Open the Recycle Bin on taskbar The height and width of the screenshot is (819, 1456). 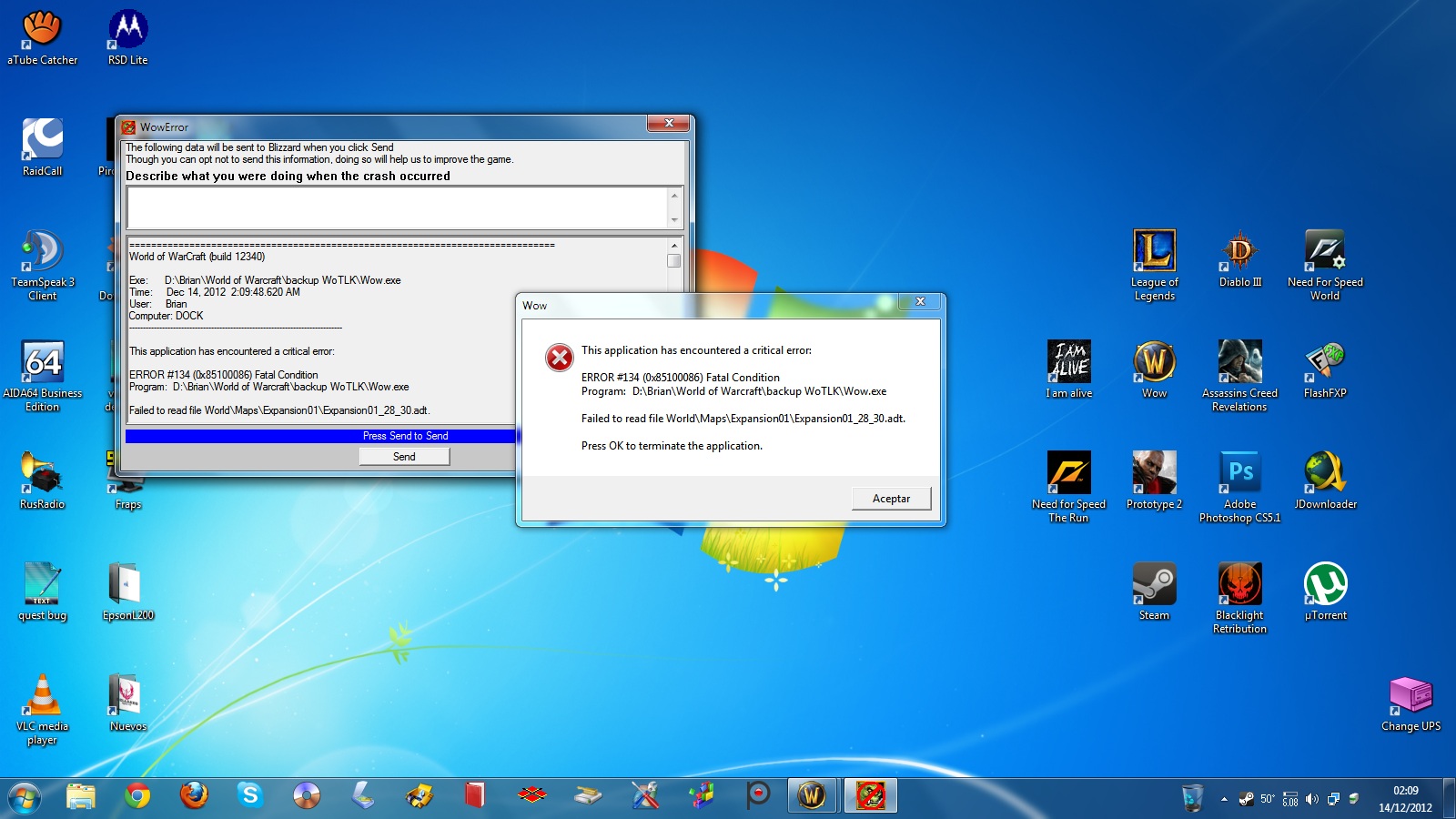click(1192, 798)
